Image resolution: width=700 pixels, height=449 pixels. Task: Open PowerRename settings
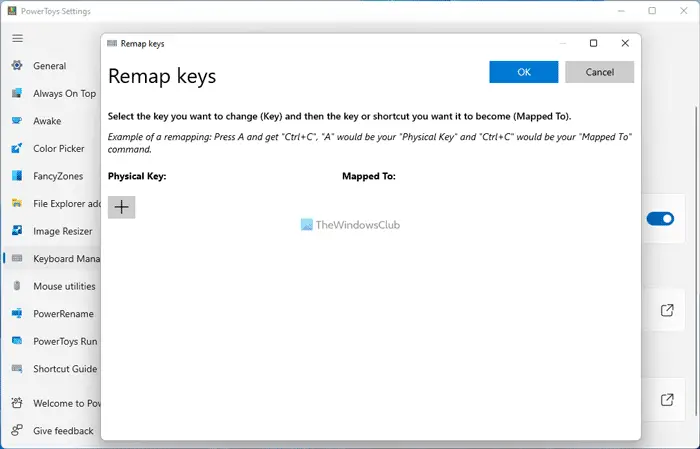coord(63,314)
